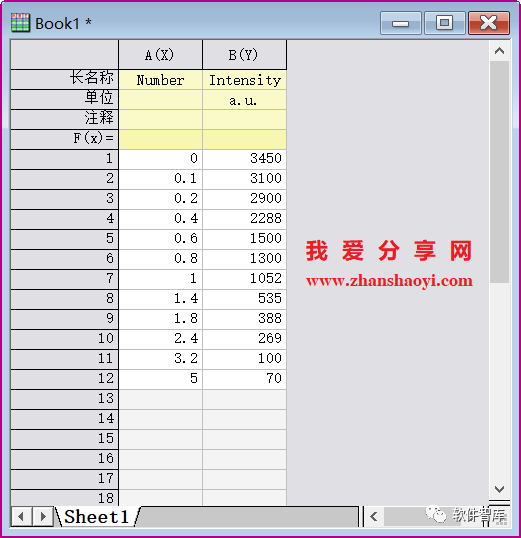Viewport: 521px width, 538px height.
Task: Click Number cell with value 3.2
Action: tap(160, 359)
